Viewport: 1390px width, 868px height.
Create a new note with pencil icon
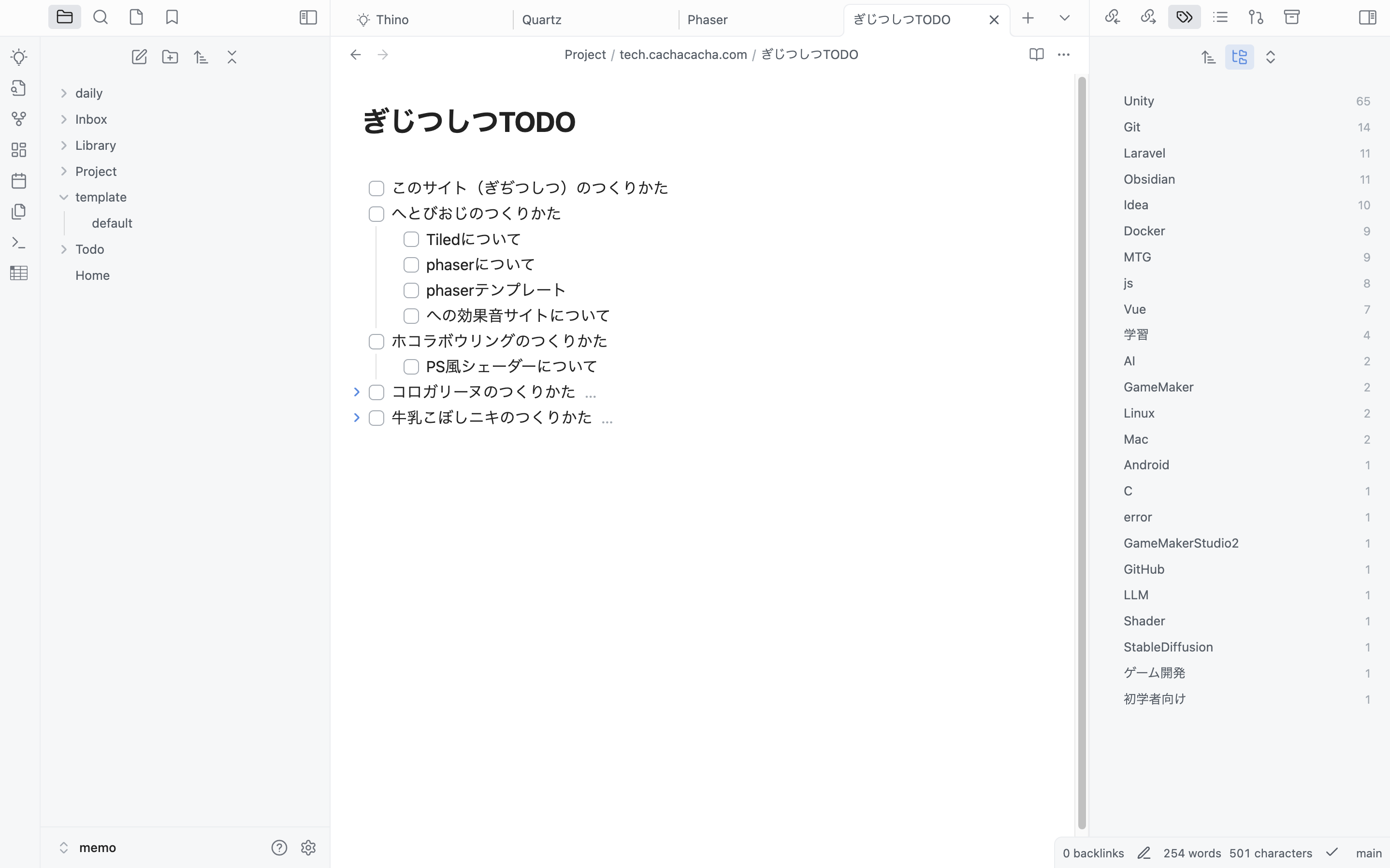pyautogui.click(x=139, y=57)
